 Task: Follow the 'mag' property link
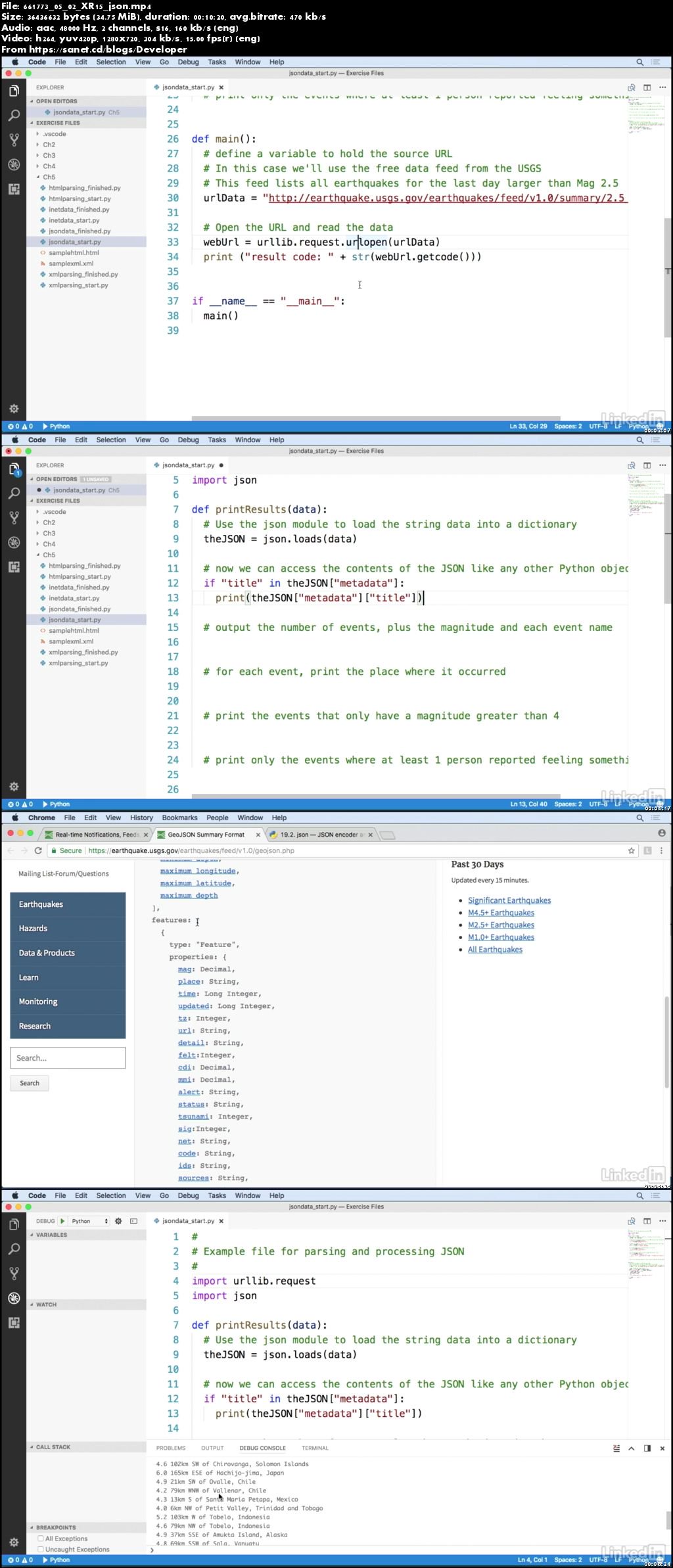[x=185, y=969]
